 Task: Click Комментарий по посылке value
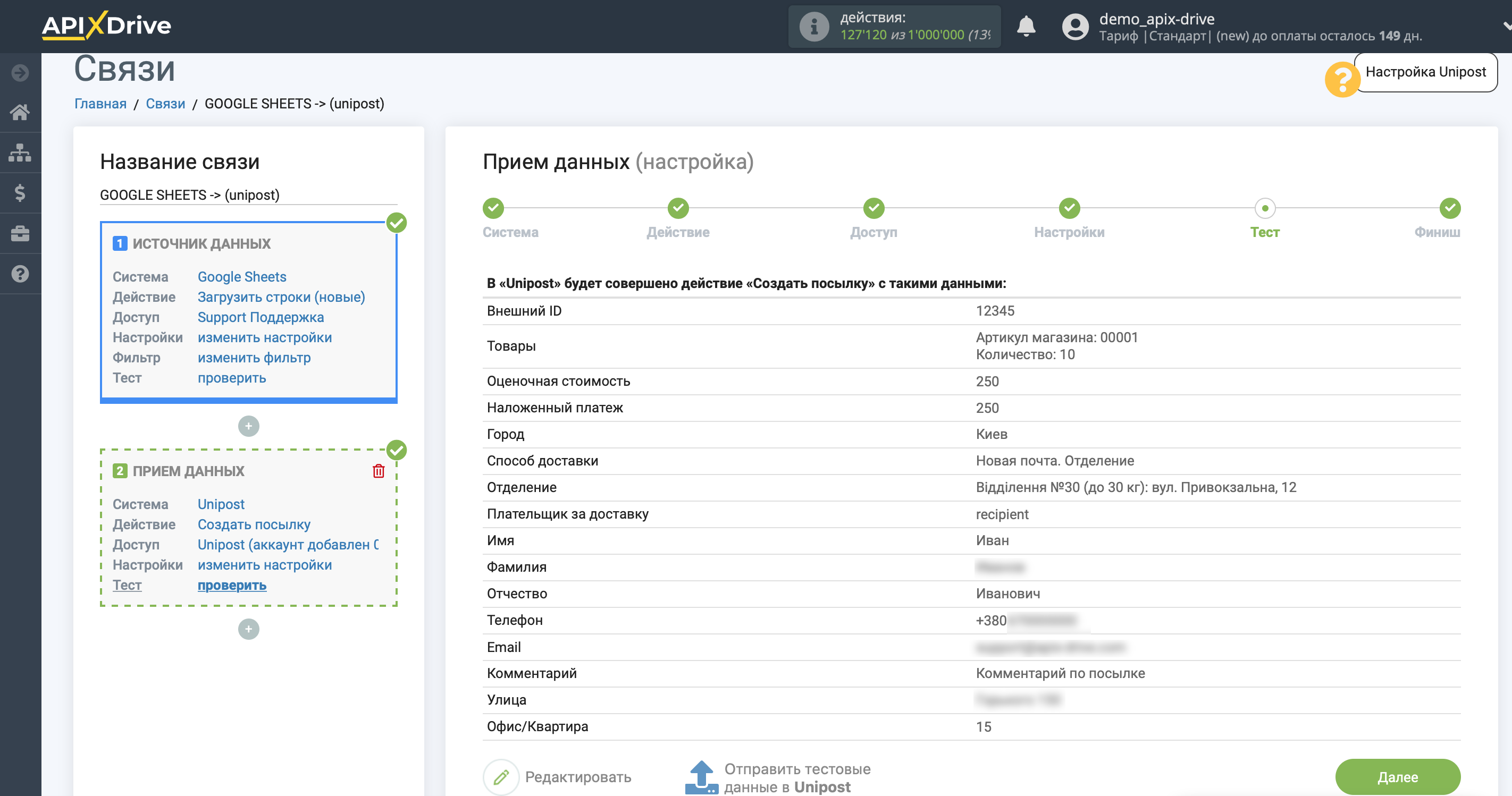(x=1060, y=673)
